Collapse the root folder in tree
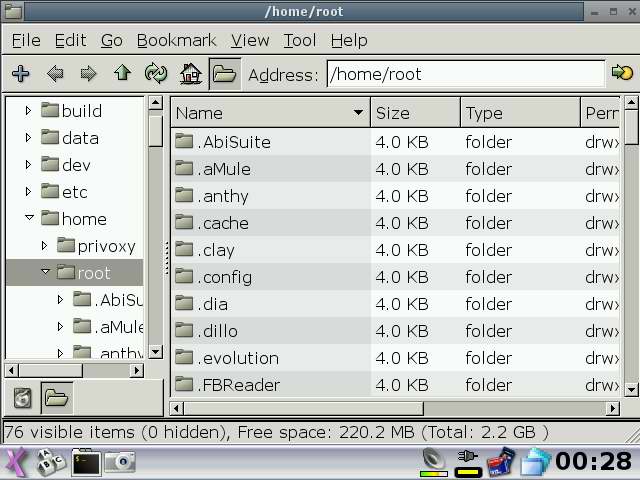This screenshot has height=480, width=640. point(45,272)
